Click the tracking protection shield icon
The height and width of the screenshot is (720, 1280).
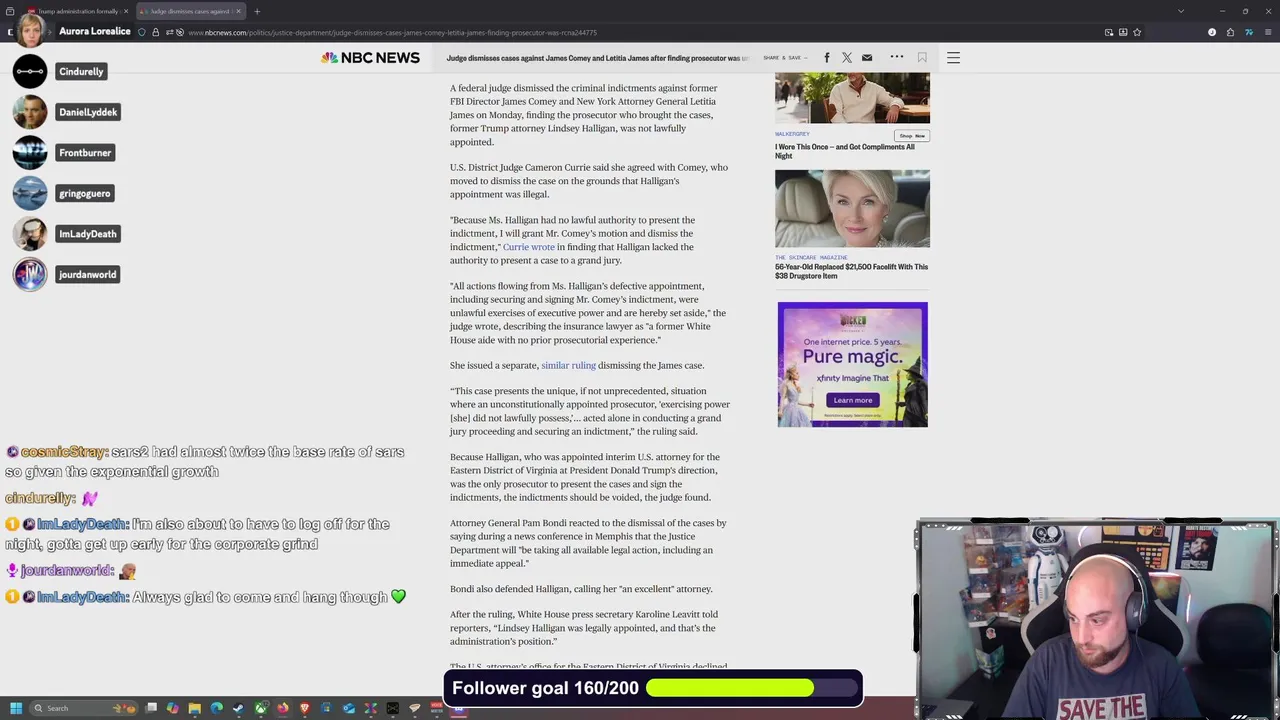tap(142, 32)
